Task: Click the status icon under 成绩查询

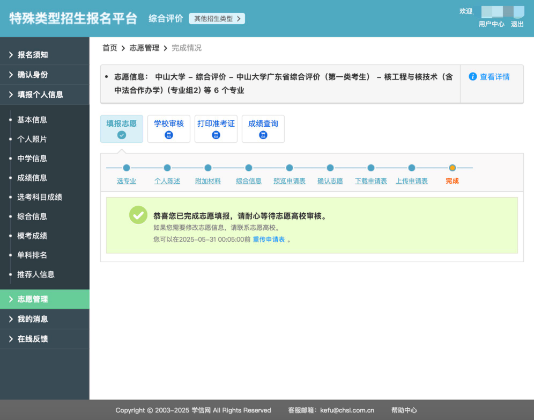Action: 263,135
